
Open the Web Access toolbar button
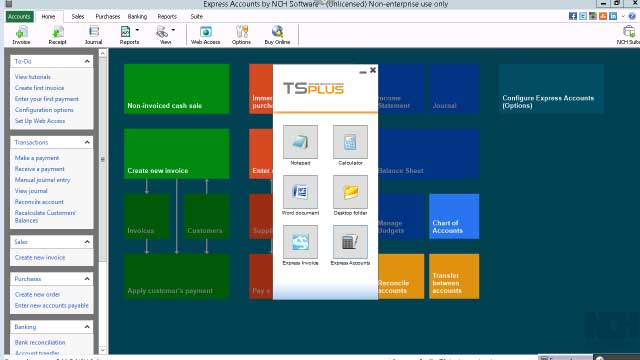pos(205,35)
